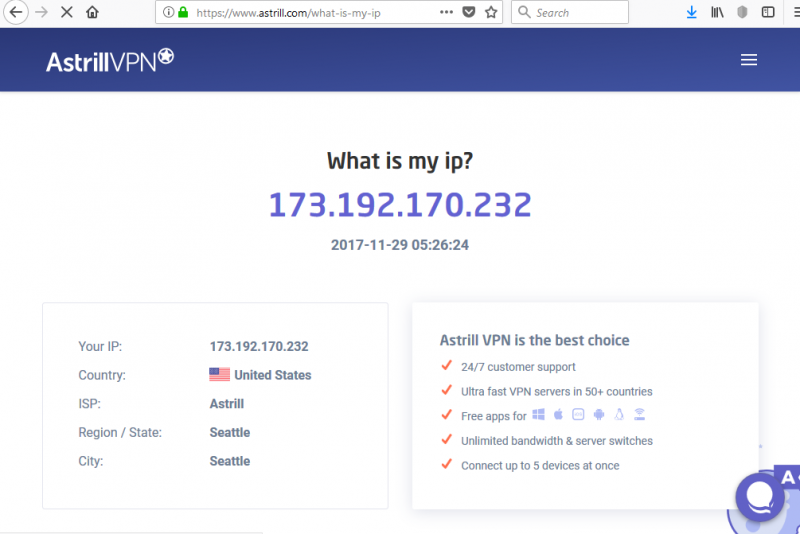Stop loading the page
The height and width of the screenshot is (534, 800).
[66, 13]
